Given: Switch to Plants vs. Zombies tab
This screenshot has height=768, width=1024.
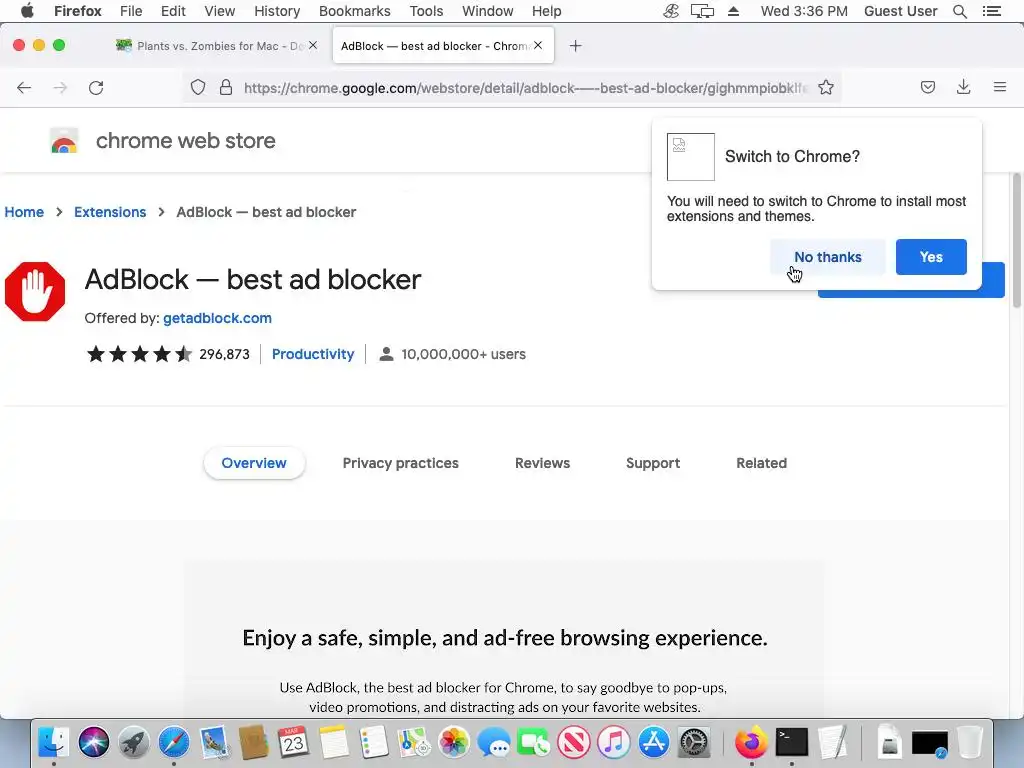Looking at the screenshot, I should pos(216,46).
